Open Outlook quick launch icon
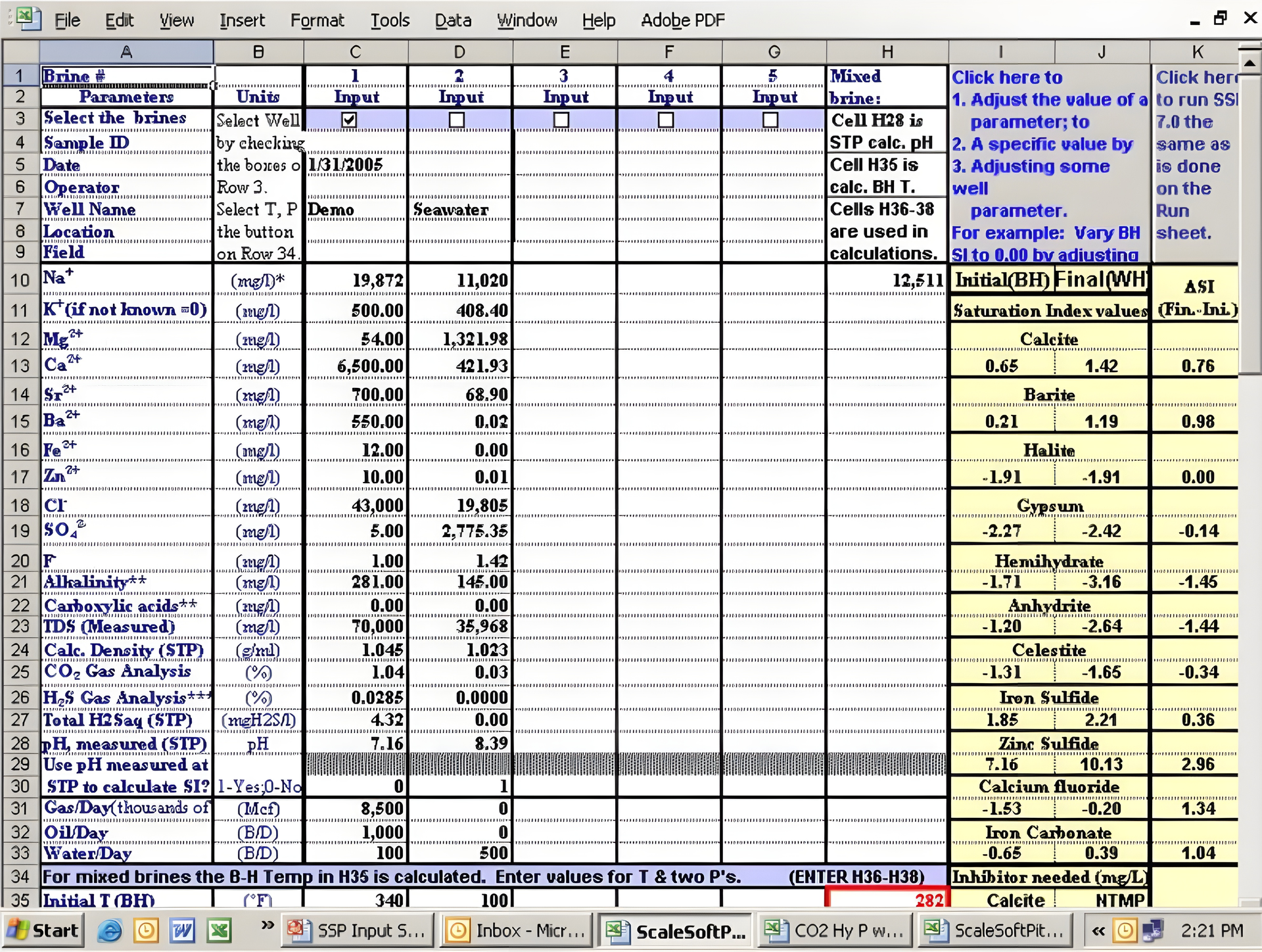This screenshot has width=1262, height=952. coord(147,930)
